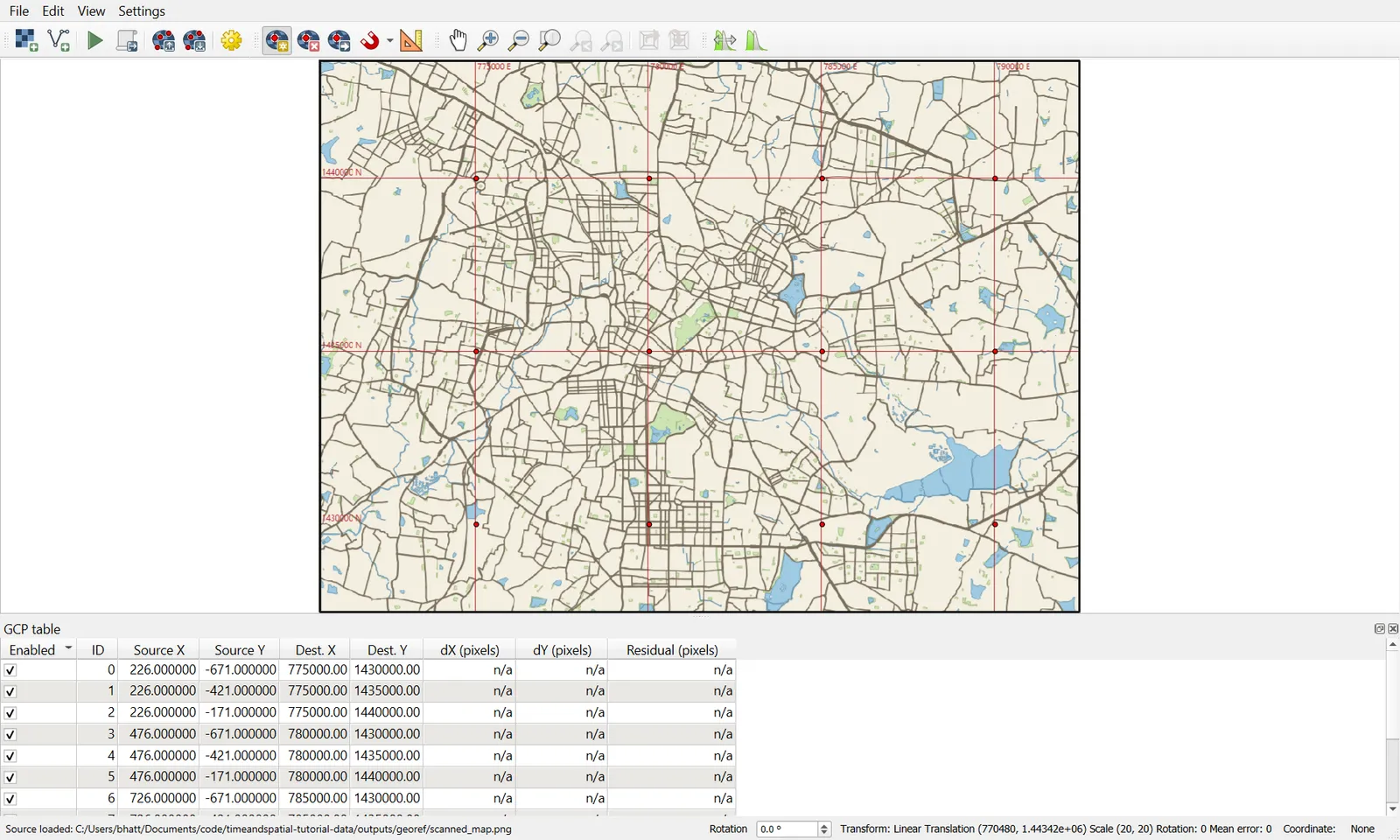Select the Pan hand tool
Viewport: 1400px width, 840px height.
(458, 40)
